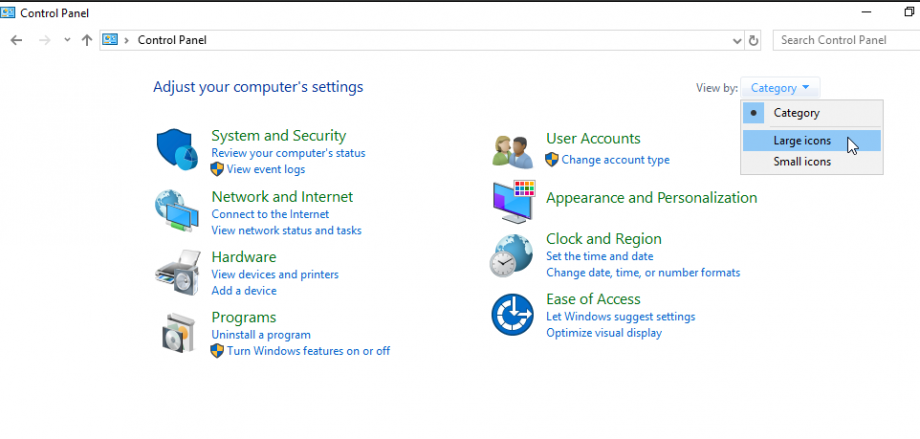Expand the View by Category dropdown

[x=780, y=88]
